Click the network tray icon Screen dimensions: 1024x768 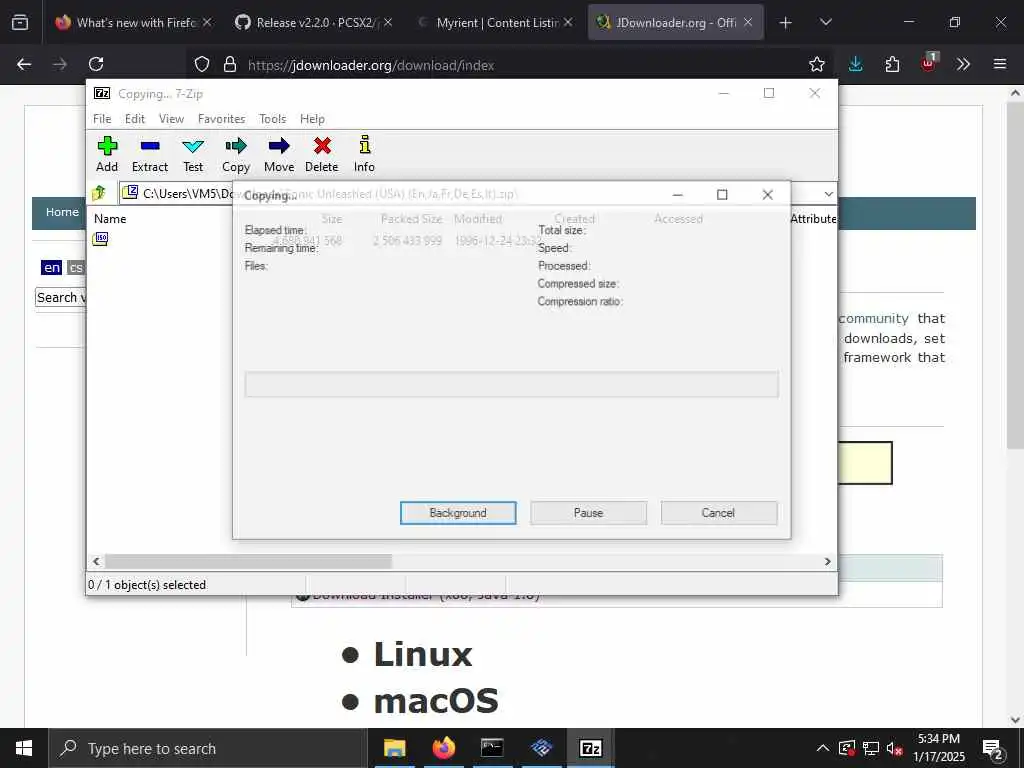click(x=871, y=748)
